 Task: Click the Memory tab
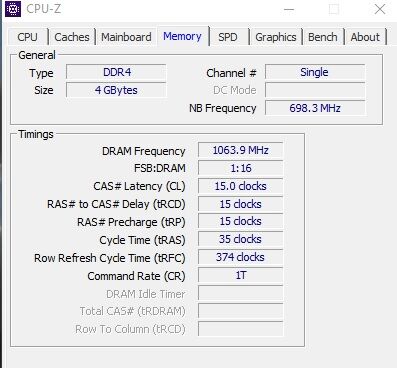(182, 36)
